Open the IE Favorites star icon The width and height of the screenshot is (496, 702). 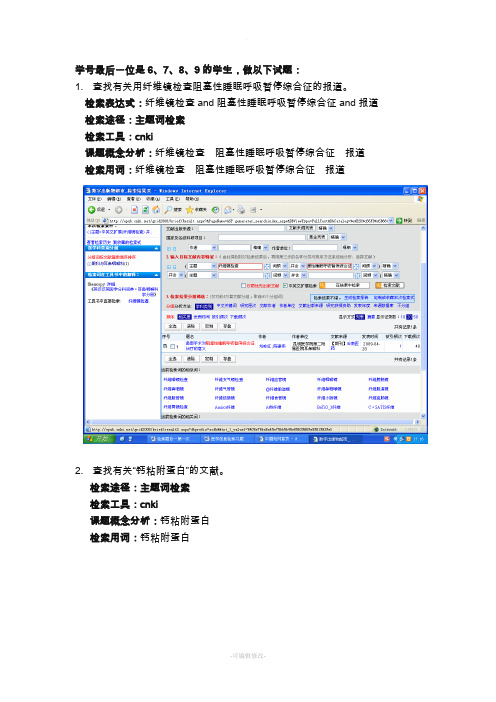[x=189, y=210]
